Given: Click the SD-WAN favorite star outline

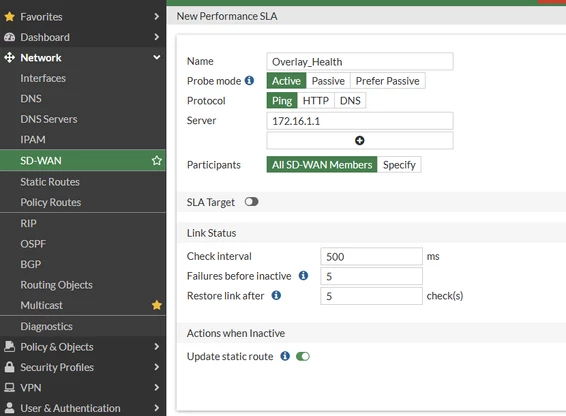Looking at the screenshot, I should (x=157, y=160).
